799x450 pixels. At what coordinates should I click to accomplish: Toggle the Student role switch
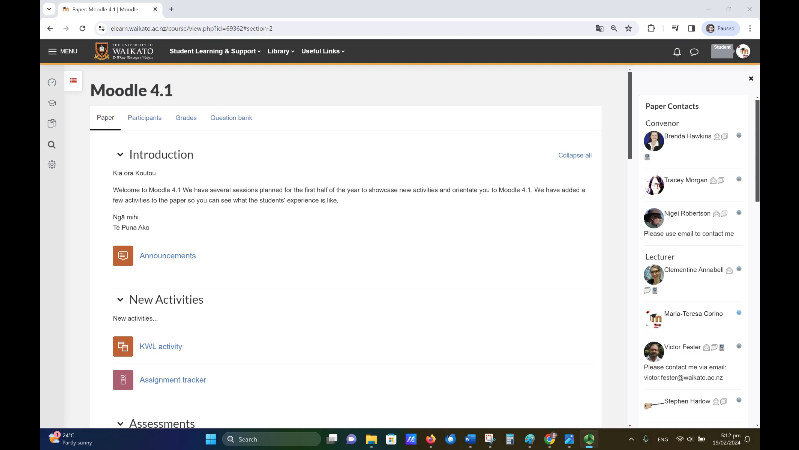722,51
